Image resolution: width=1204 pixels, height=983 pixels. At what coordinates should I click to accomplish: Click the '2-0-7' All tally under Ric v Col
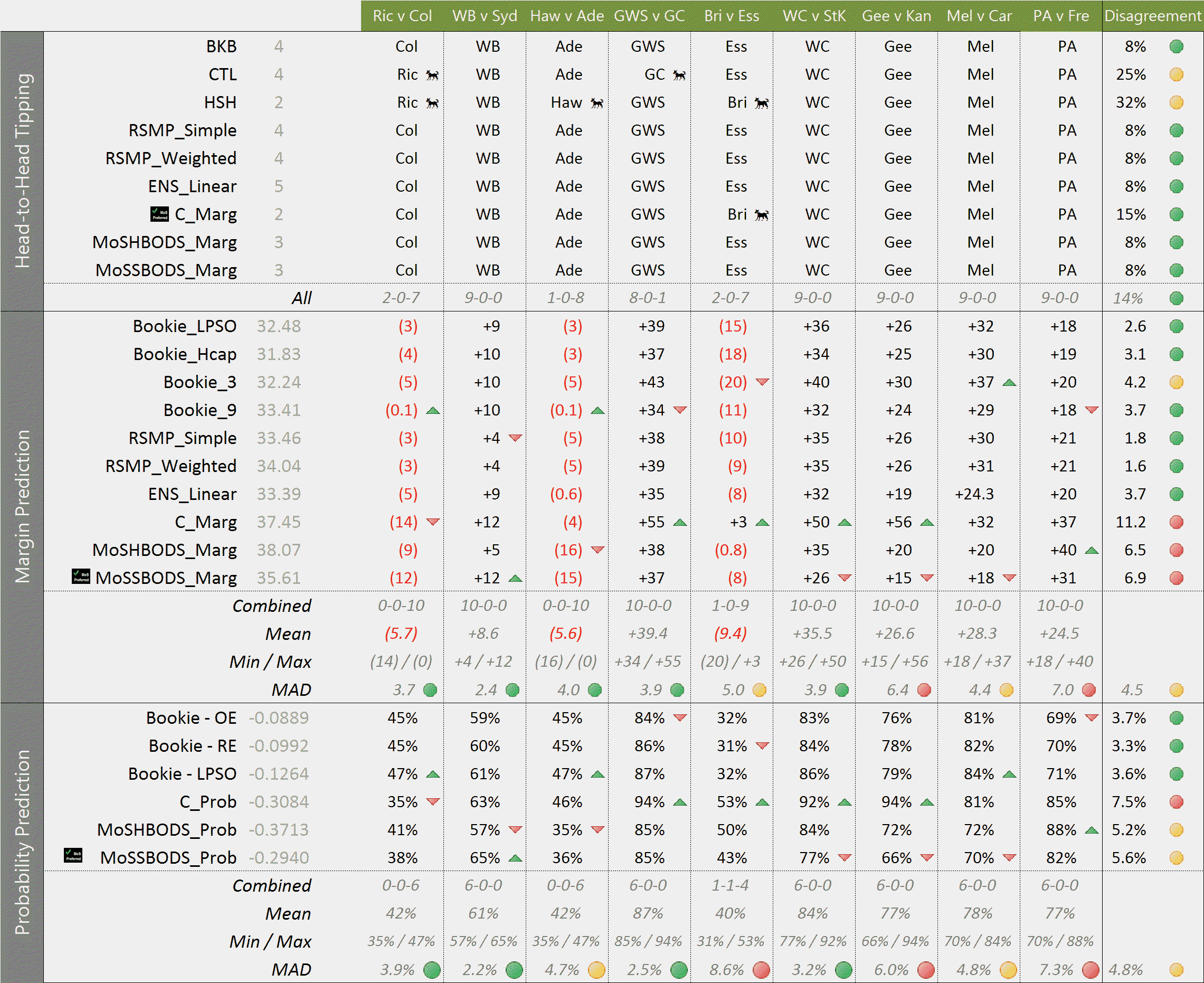(x=401, y=298)
